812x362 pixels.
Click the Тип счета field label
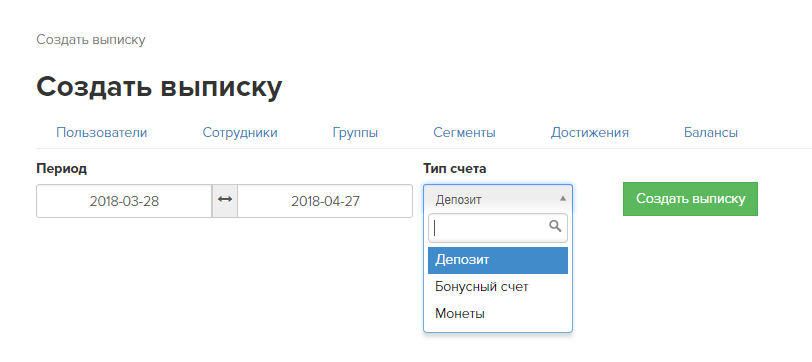(x=455, y=168)
